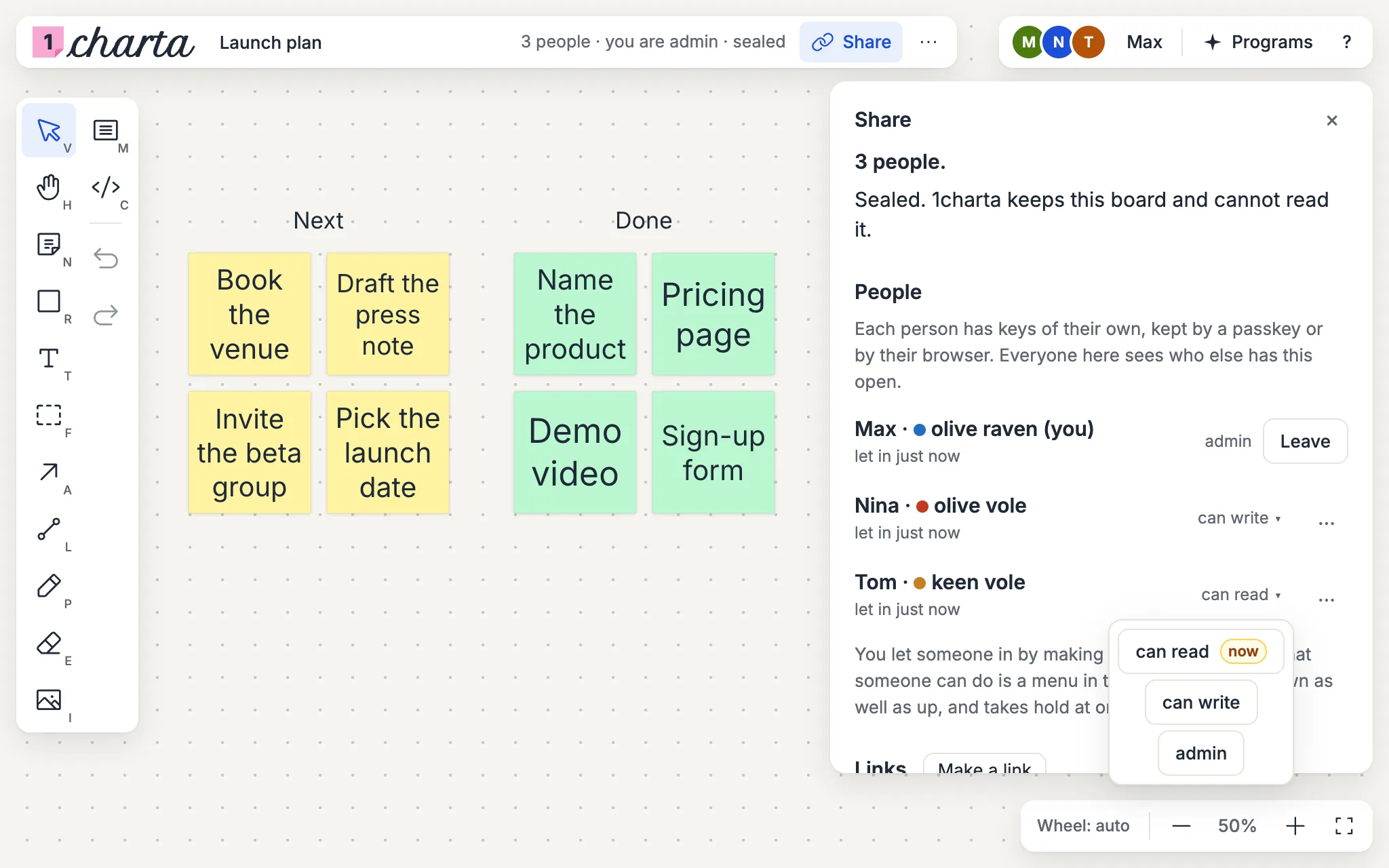This screenshot has height=868, width=1389.
Task: Open the markdown text block tool
Action: click(x=106, y=130)
